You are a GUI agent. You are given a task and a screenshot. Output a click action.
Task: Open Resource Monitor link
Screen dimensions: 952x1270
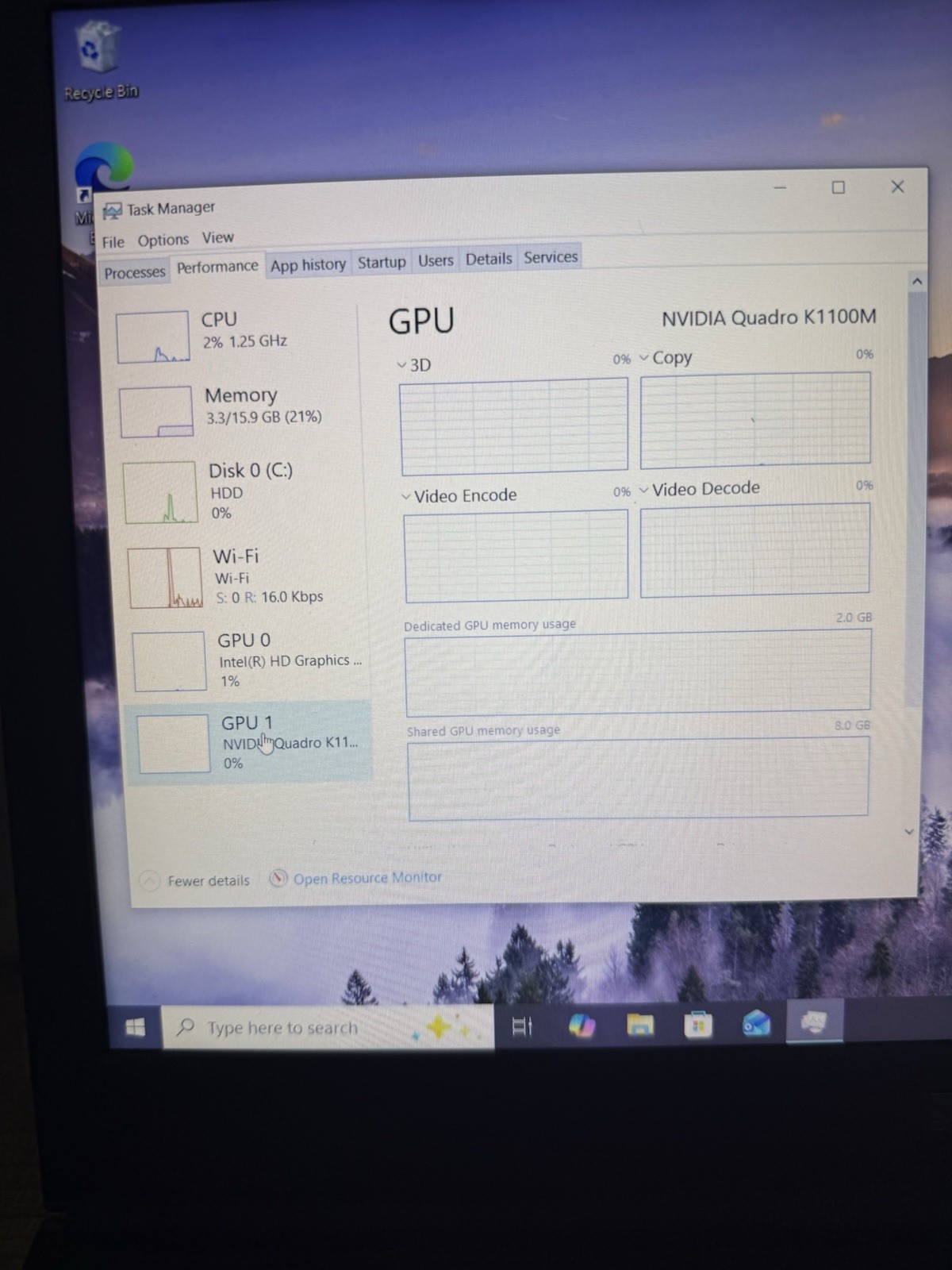pos(367,878)
